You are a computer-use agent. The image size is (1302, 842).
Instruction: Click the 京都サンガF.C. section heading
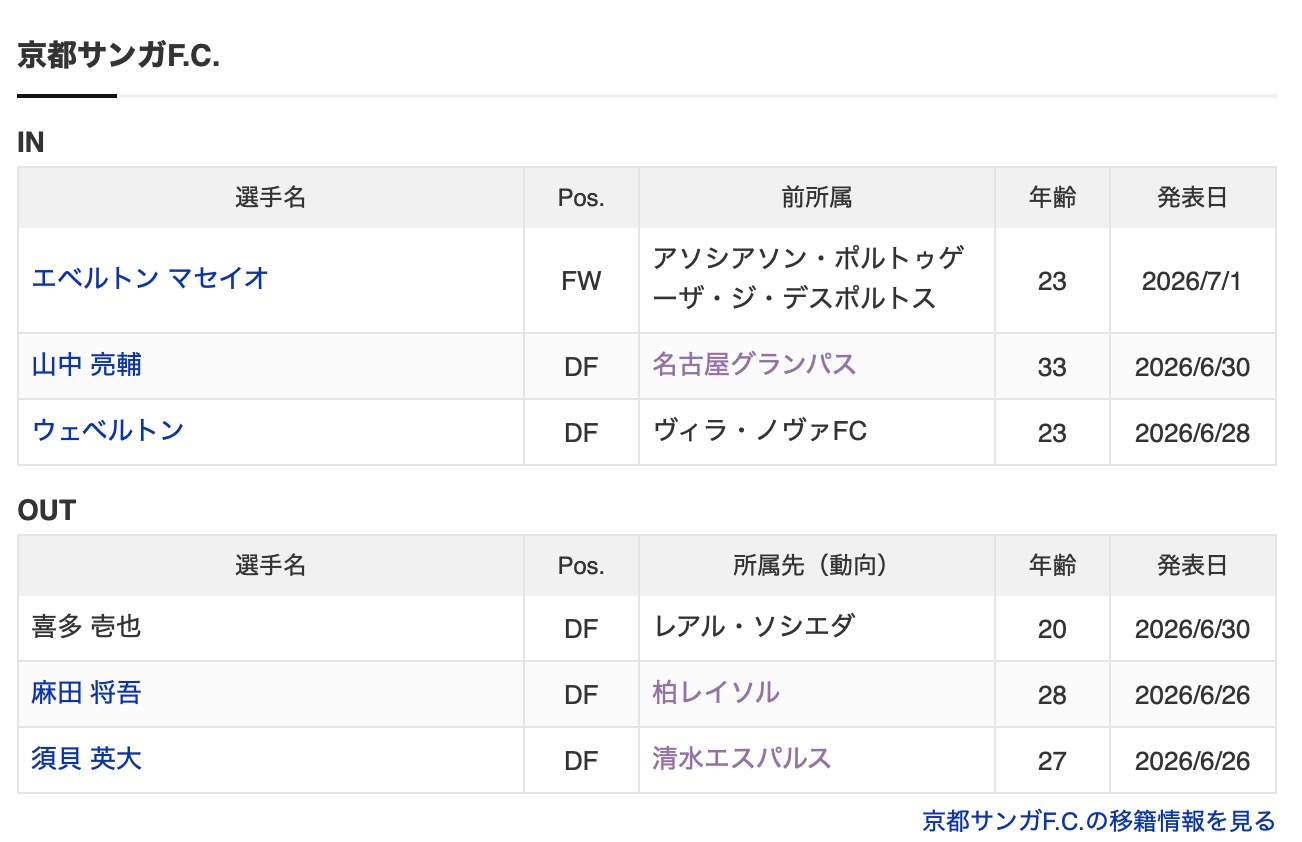tap(119, 56)
